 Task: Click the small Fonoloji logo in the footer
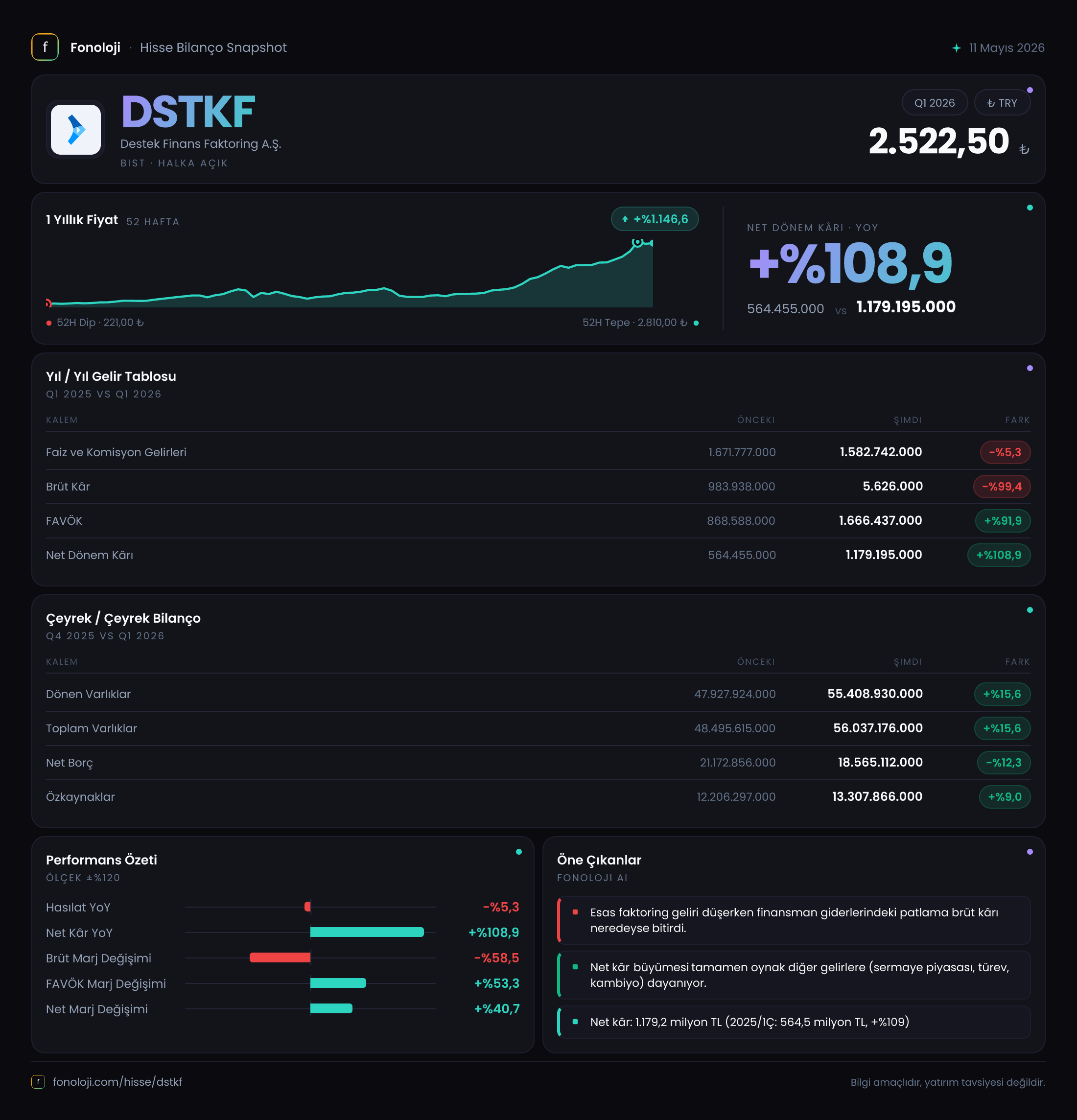pos(38,1082)
